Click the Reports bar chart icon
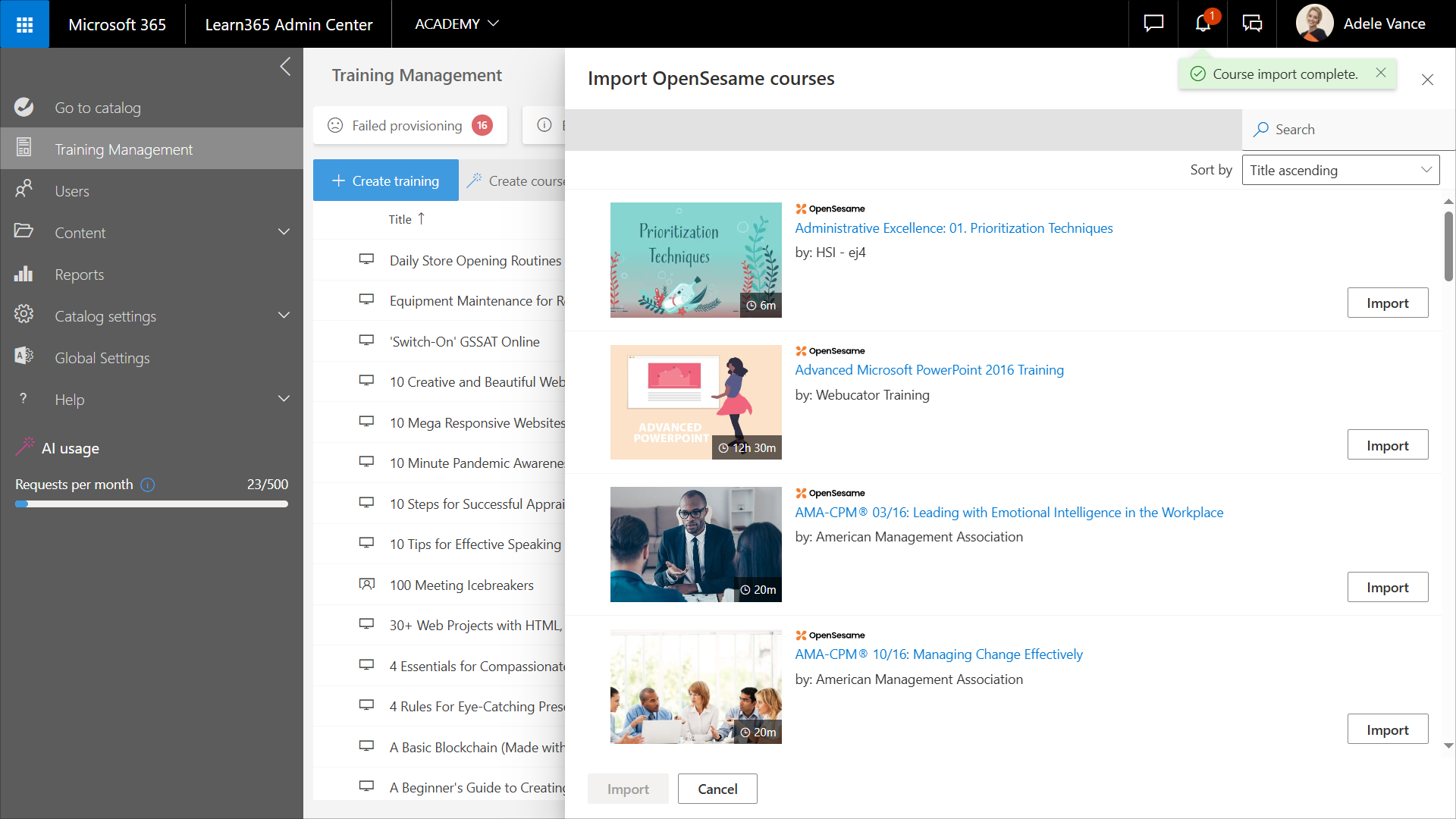 [x=24, y=274]
